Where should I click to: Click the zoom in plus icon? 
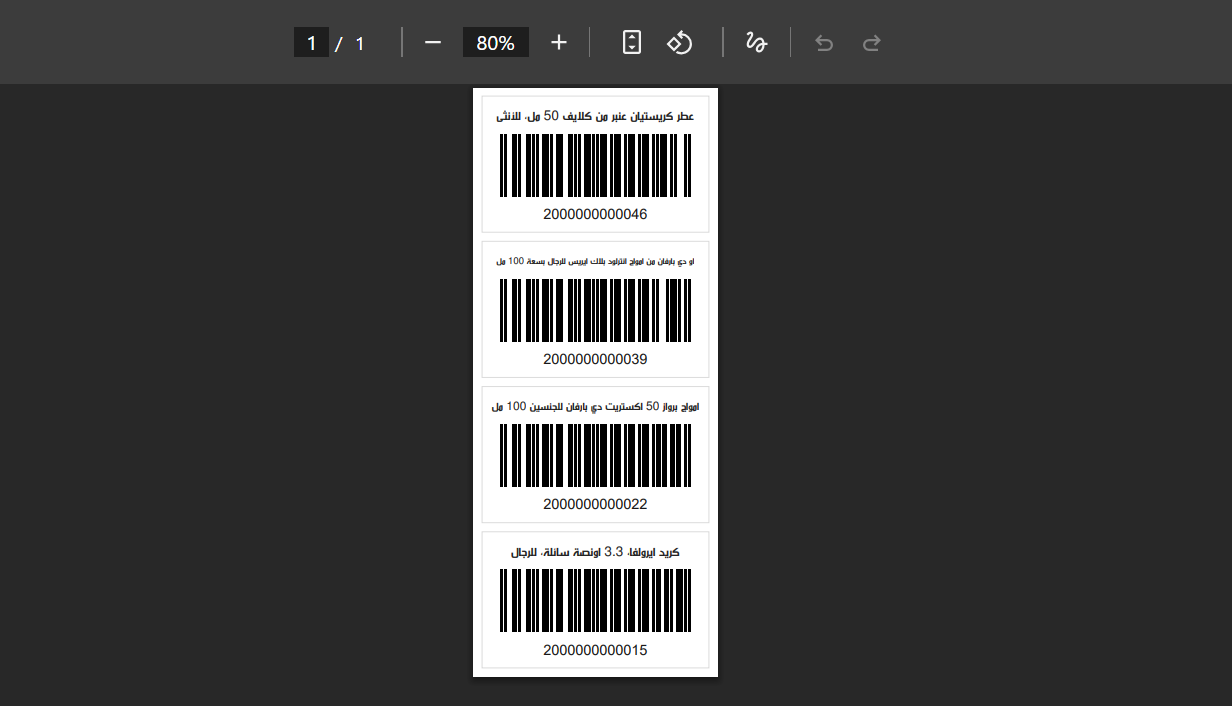pyautogui.click(x=559, y=43)
